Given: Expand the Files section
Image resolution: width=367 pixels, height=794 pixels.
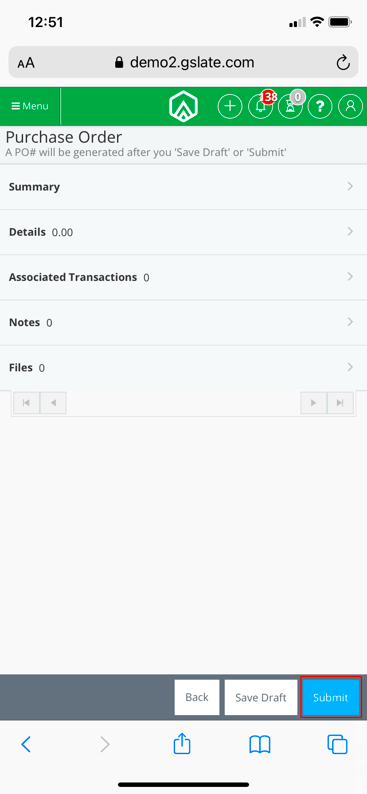Looking at the screenshot, I should (x=183, y=368).
